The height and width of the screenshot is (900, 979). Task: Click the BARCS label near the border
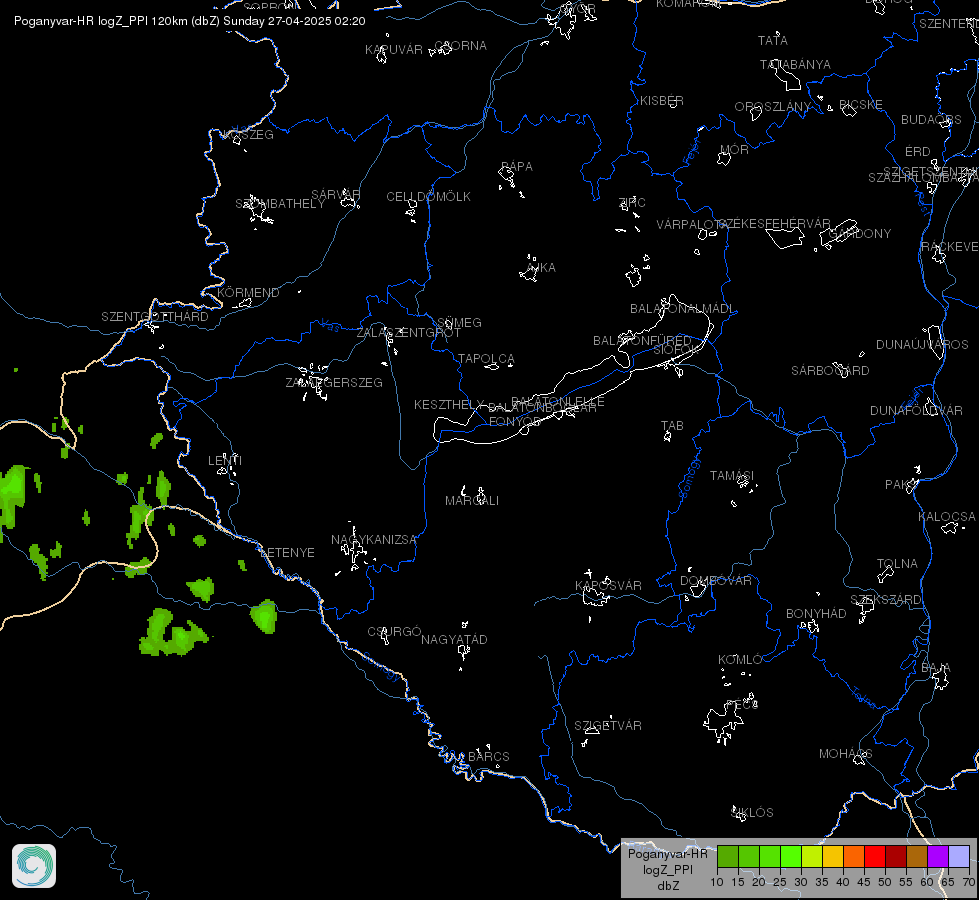488,757
